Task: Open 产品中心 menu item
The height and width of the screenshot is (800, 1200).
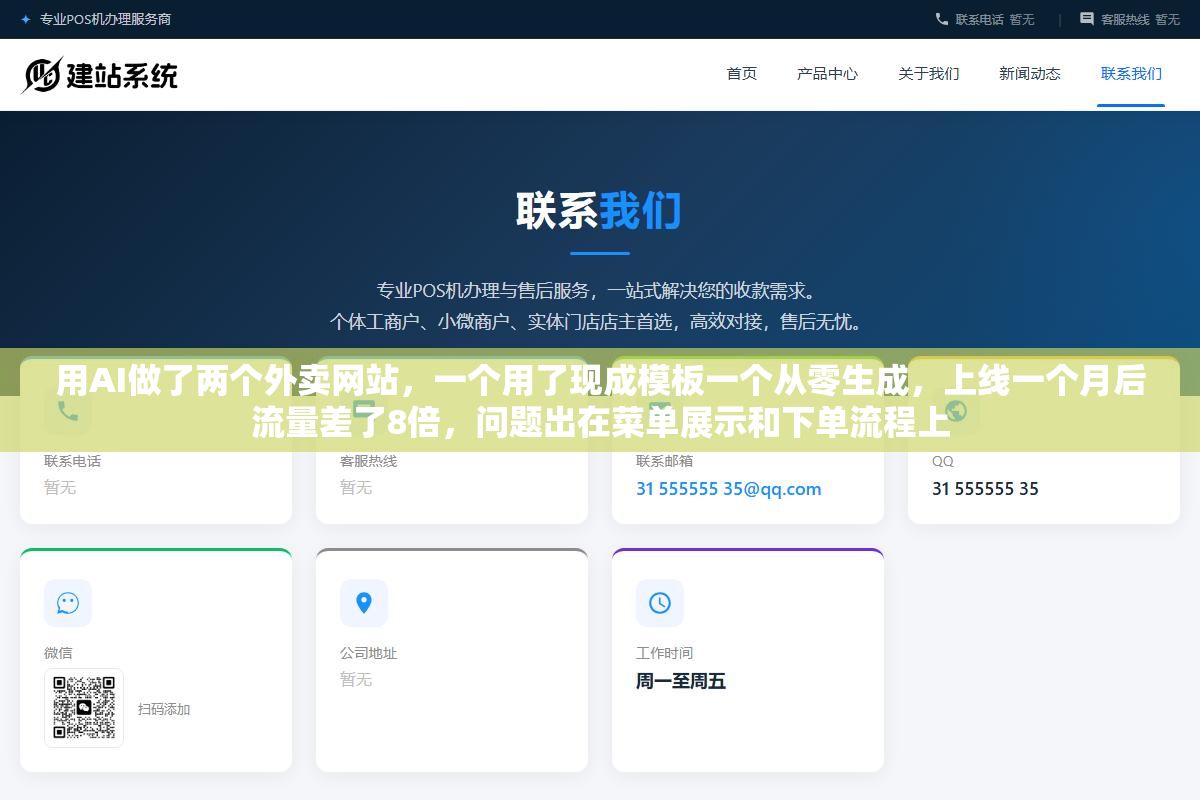Action: pos(827,73)
